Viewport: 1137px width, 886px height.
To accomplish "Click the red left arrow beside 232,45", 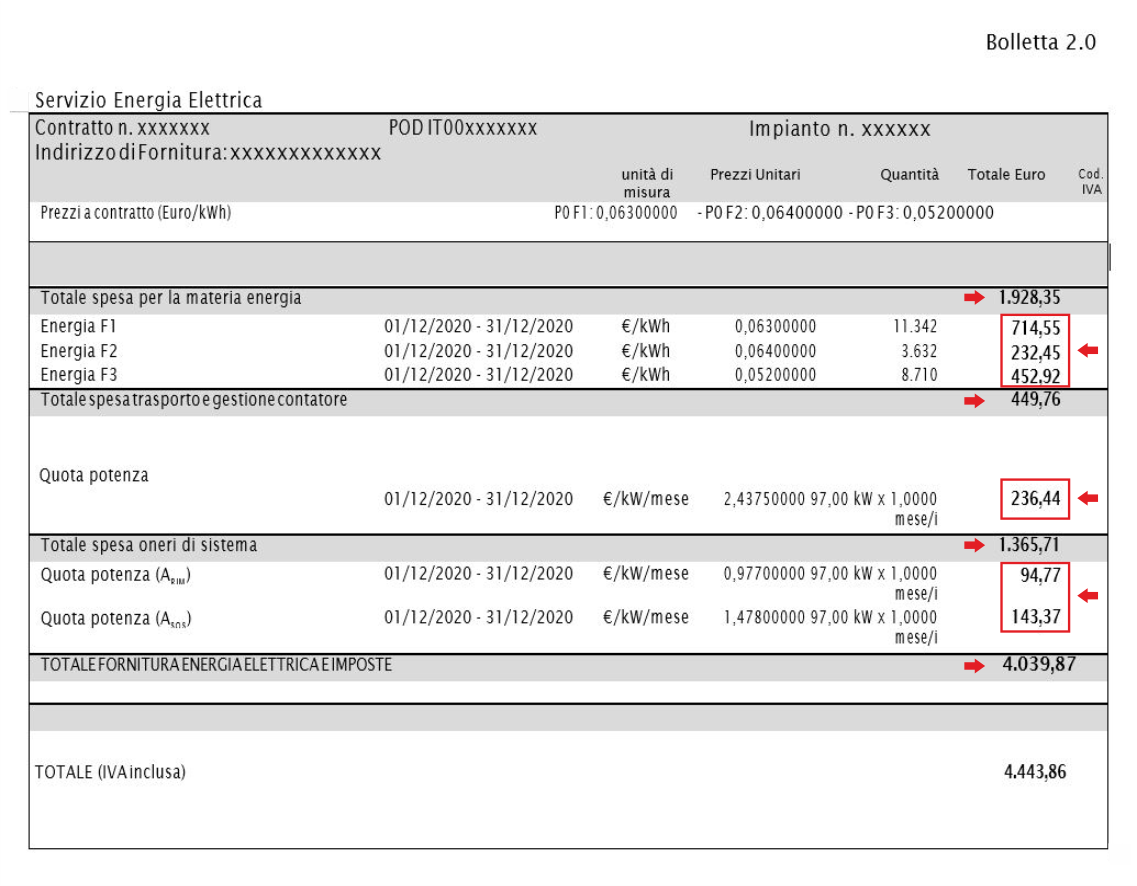I will click(x=1088, y=351).
